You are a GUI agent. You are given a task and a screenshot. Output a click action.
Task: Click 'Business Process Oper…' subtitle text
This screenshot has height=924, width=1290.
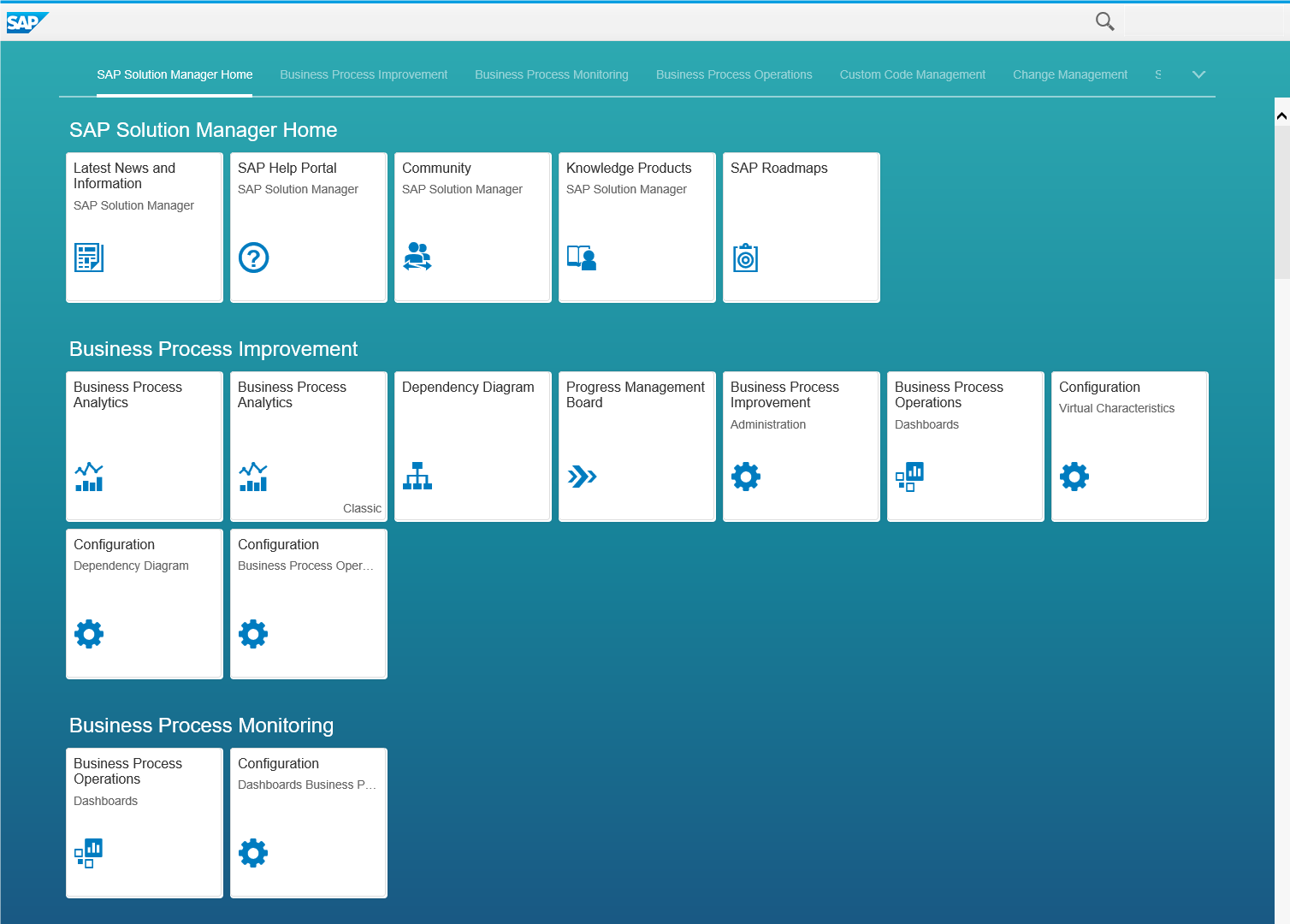click(x=306, y=566)
